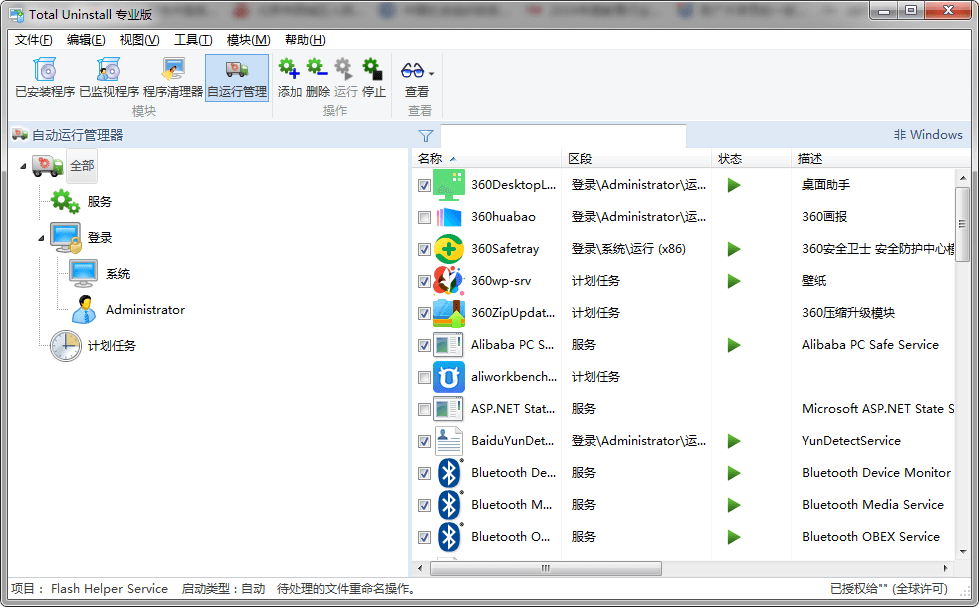Sort by 名称 column header

tap(488, 159)
